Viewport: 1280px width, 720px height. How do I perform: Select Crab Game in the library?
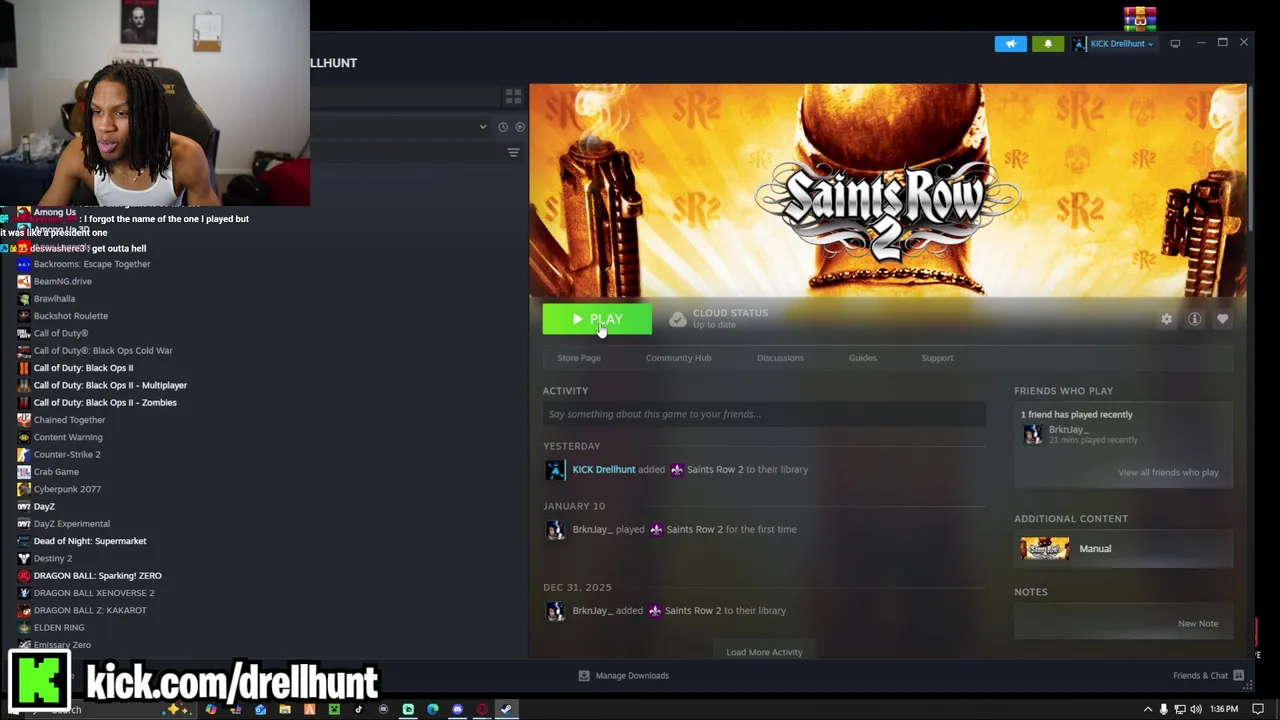56,472
